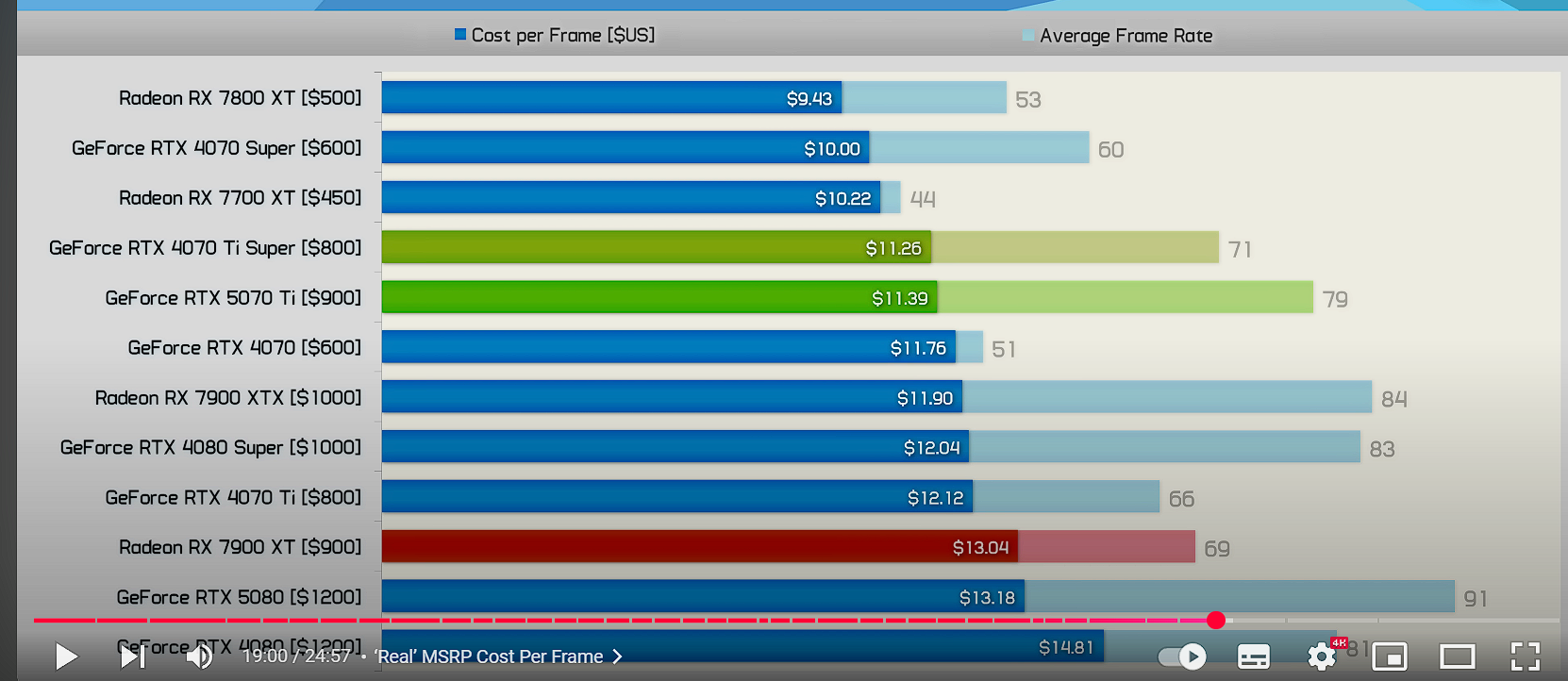The width and height of the screenshot is (1568, 681).
Task: Click the frame rate value 44
Action: [x=923, y=200]
